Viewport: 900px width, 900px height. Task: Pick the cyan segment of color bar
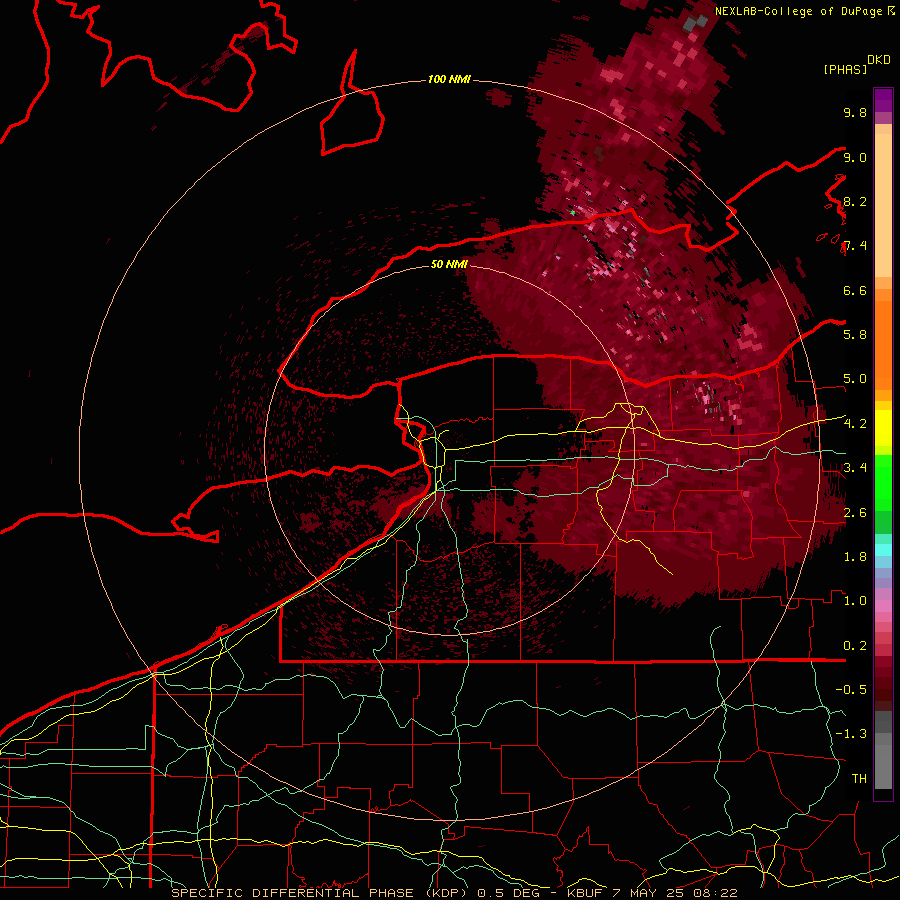point(883,550)
